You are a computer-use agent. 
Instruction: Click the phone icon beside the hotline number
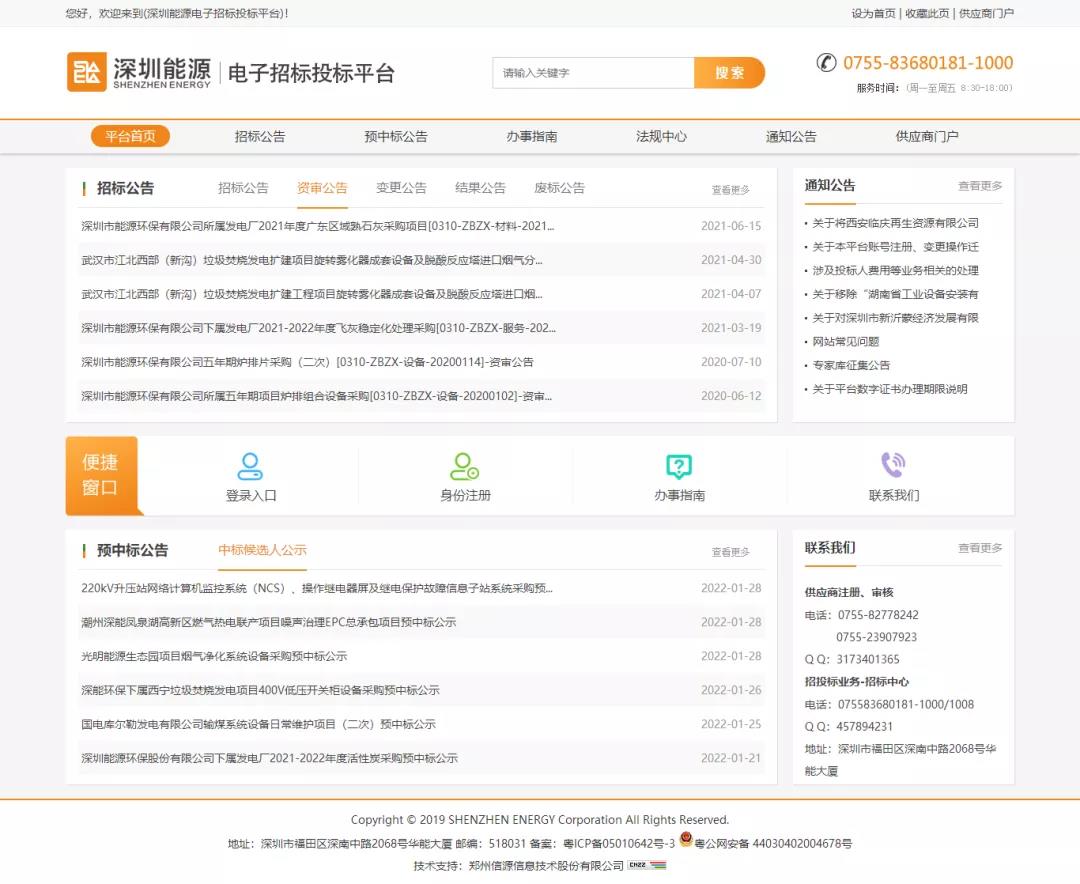tap(826, 62)
